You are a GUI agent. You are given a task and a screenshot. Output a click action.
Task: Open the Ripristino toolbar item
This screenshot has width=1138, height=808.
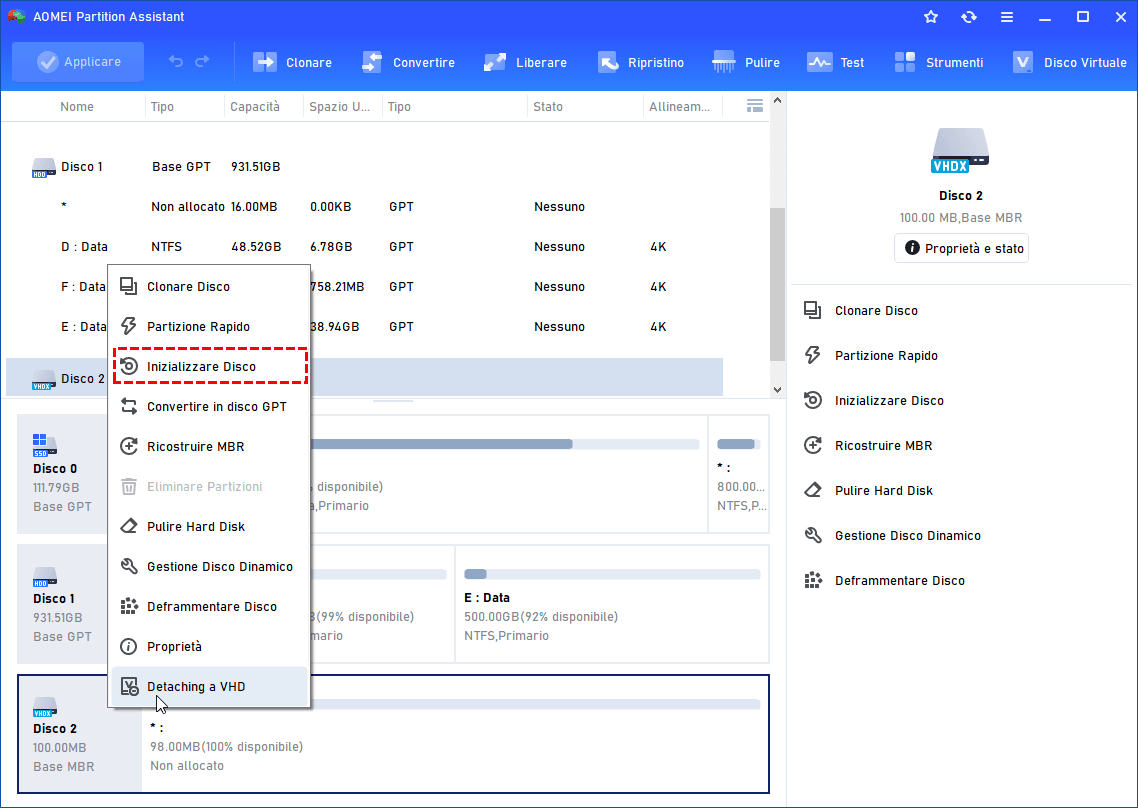(640, 62)
